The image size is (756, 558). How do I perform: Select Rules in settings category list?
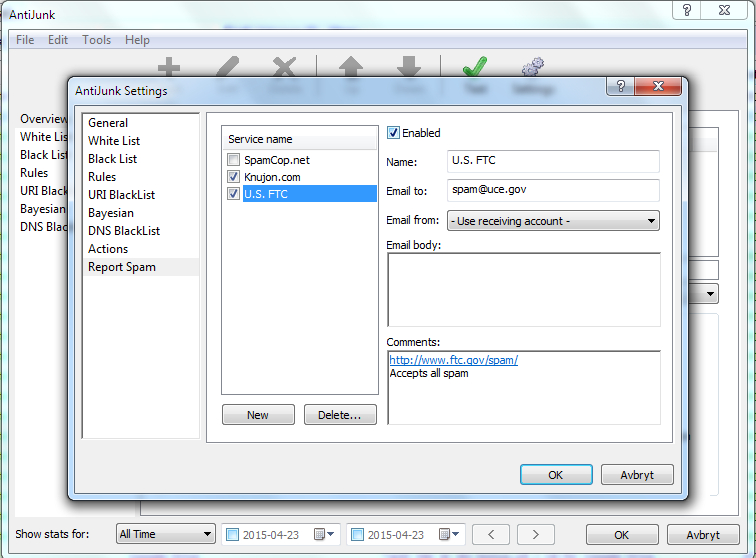pos(141,177)
